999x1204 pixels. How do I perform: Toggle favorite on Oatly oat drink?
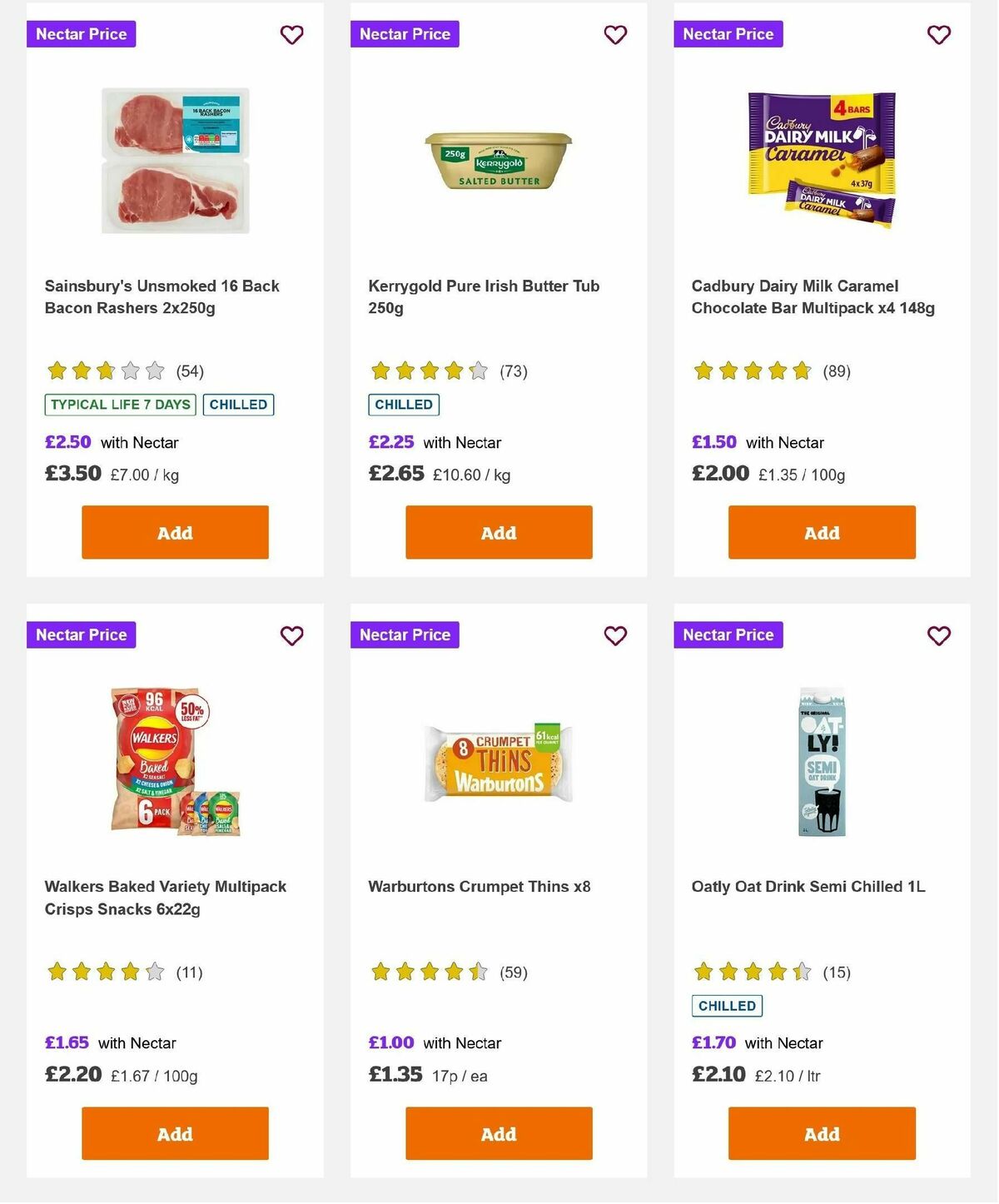(938, 635)
